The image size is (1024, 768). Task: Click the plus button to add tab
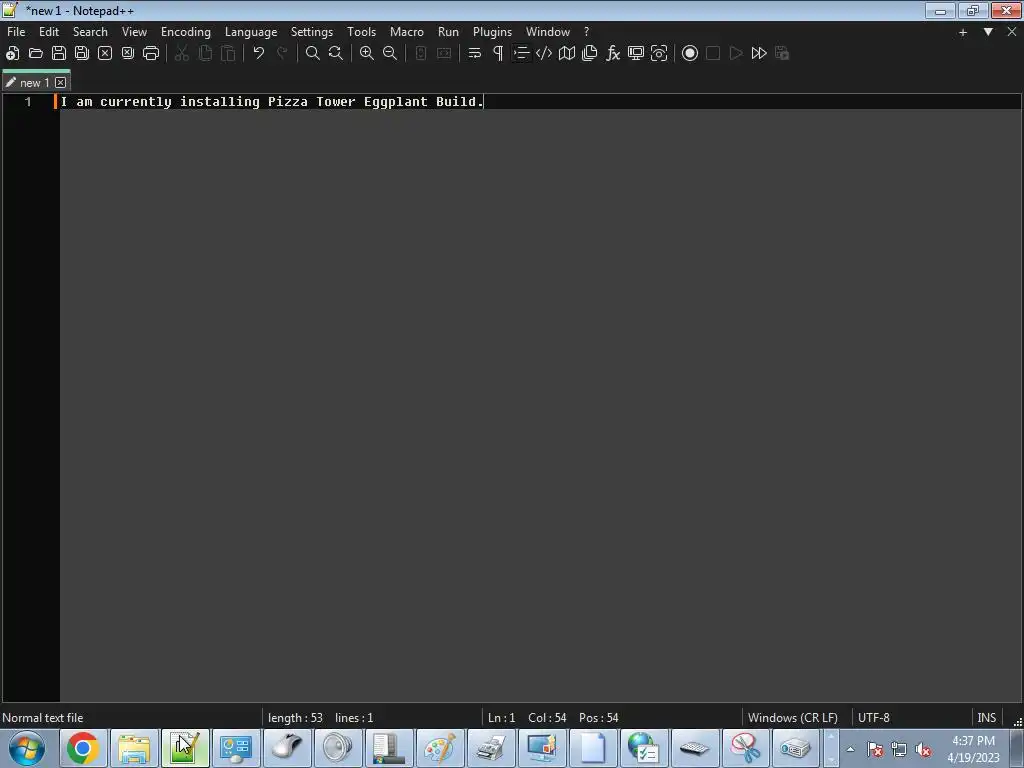click(x=963, y=32)
